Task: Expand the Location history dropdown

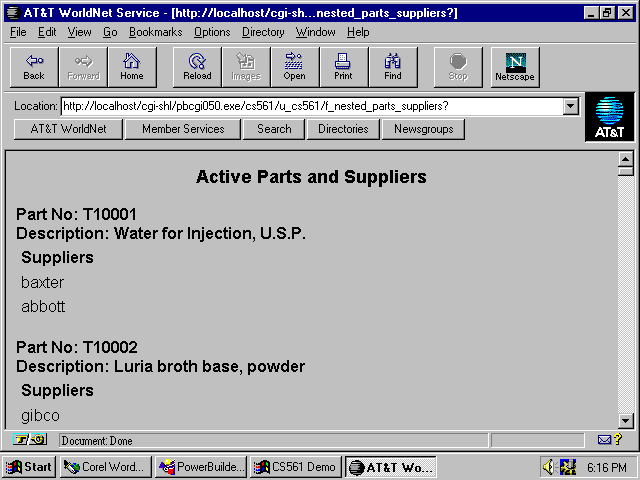Action: (571, 106)
